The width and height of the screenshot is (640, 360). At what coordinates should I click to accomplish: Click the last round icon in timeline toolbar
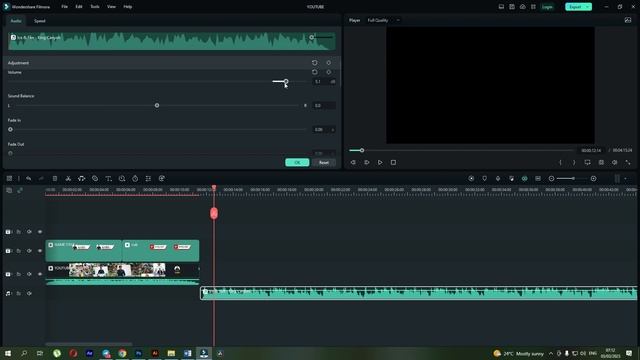click(162, 178)
